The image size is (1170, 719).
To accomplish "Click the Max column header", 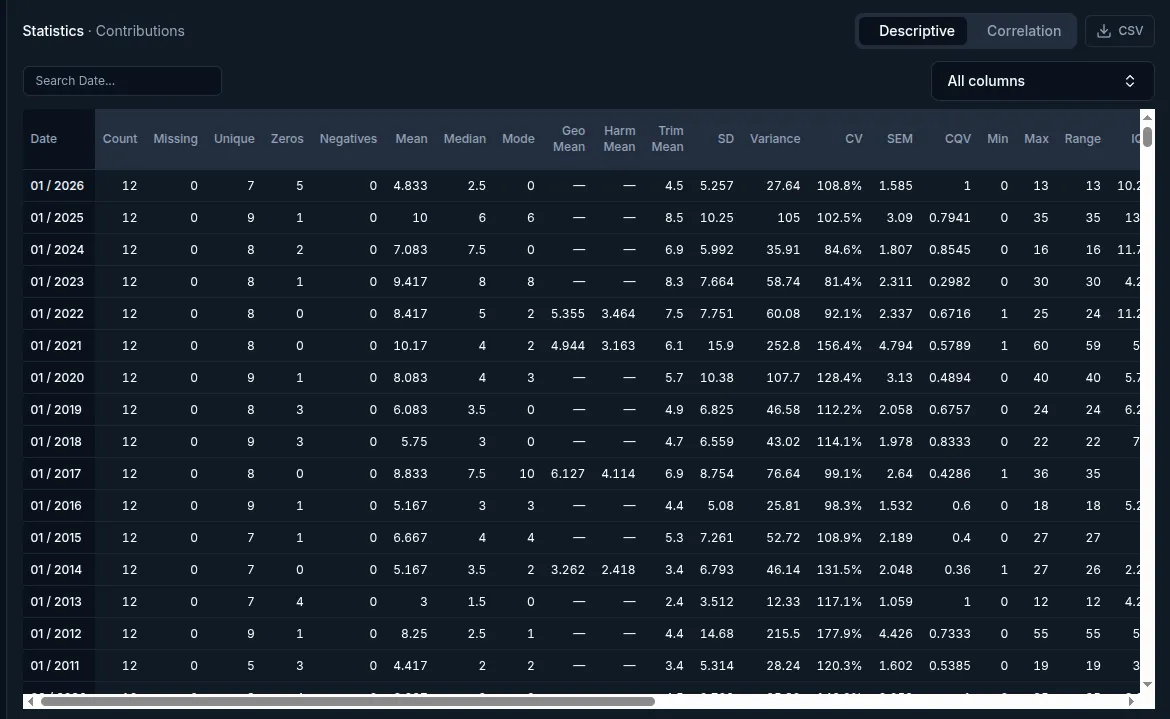I will [1036, 139].
